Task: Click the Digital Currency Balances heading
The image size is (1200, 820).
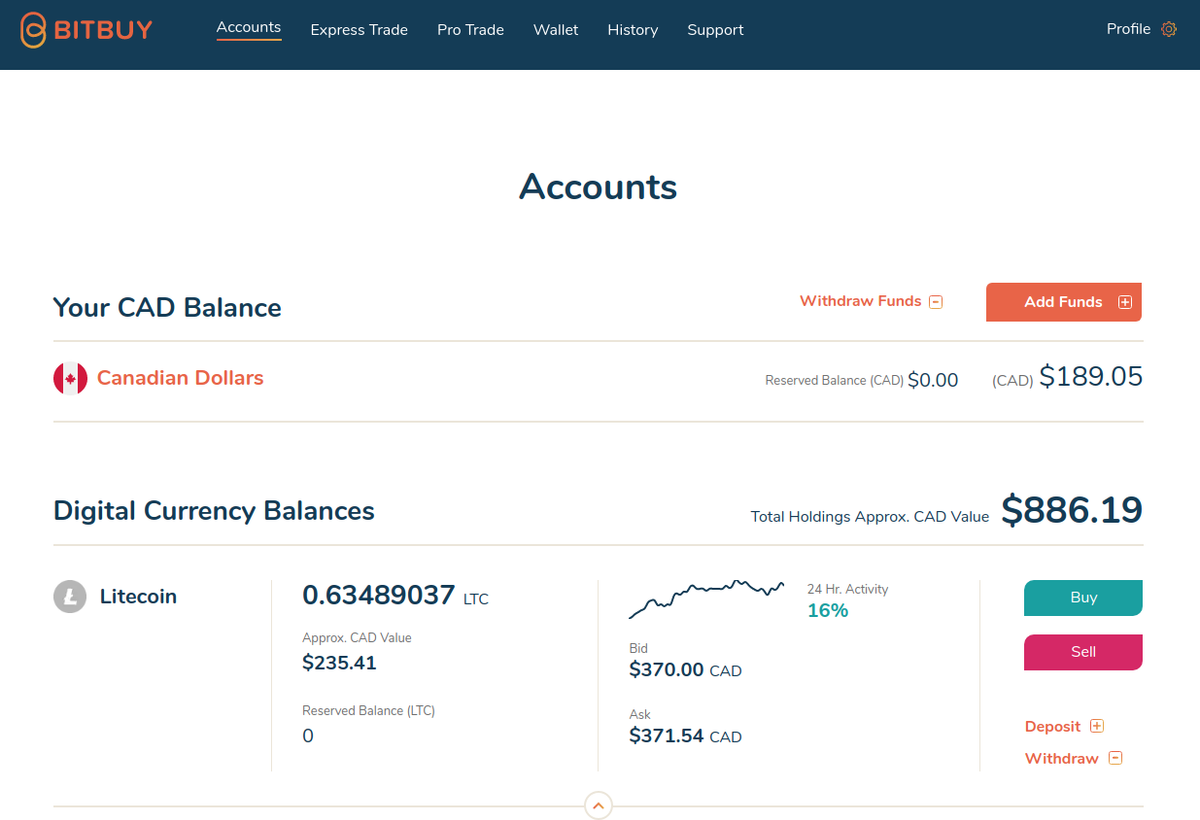Action: [214, 511]
